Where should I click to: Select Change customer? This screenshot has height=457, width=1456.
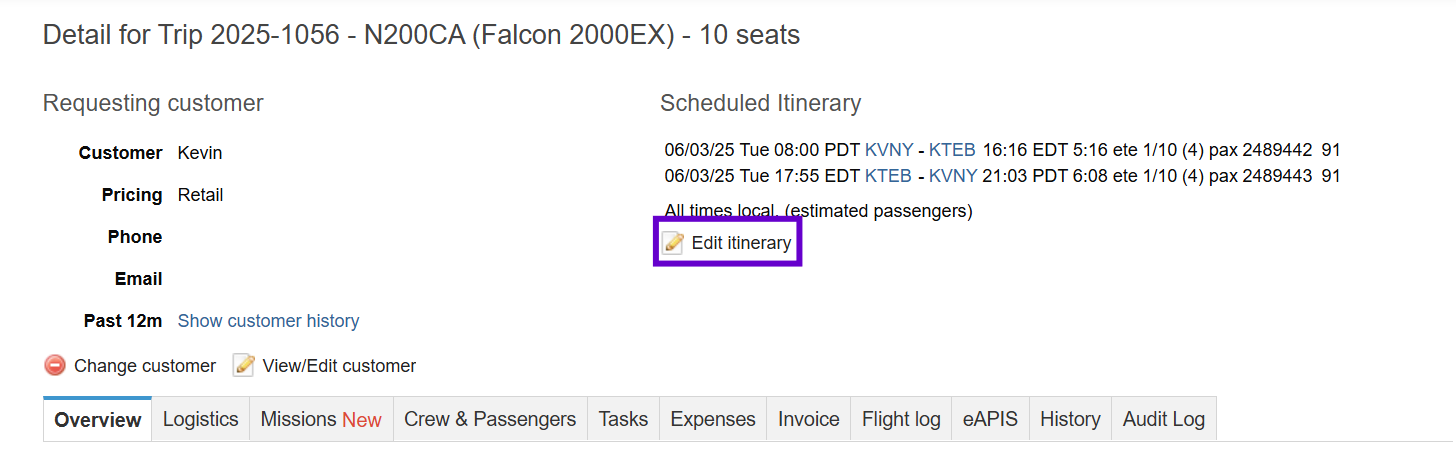tap(145, 366)
